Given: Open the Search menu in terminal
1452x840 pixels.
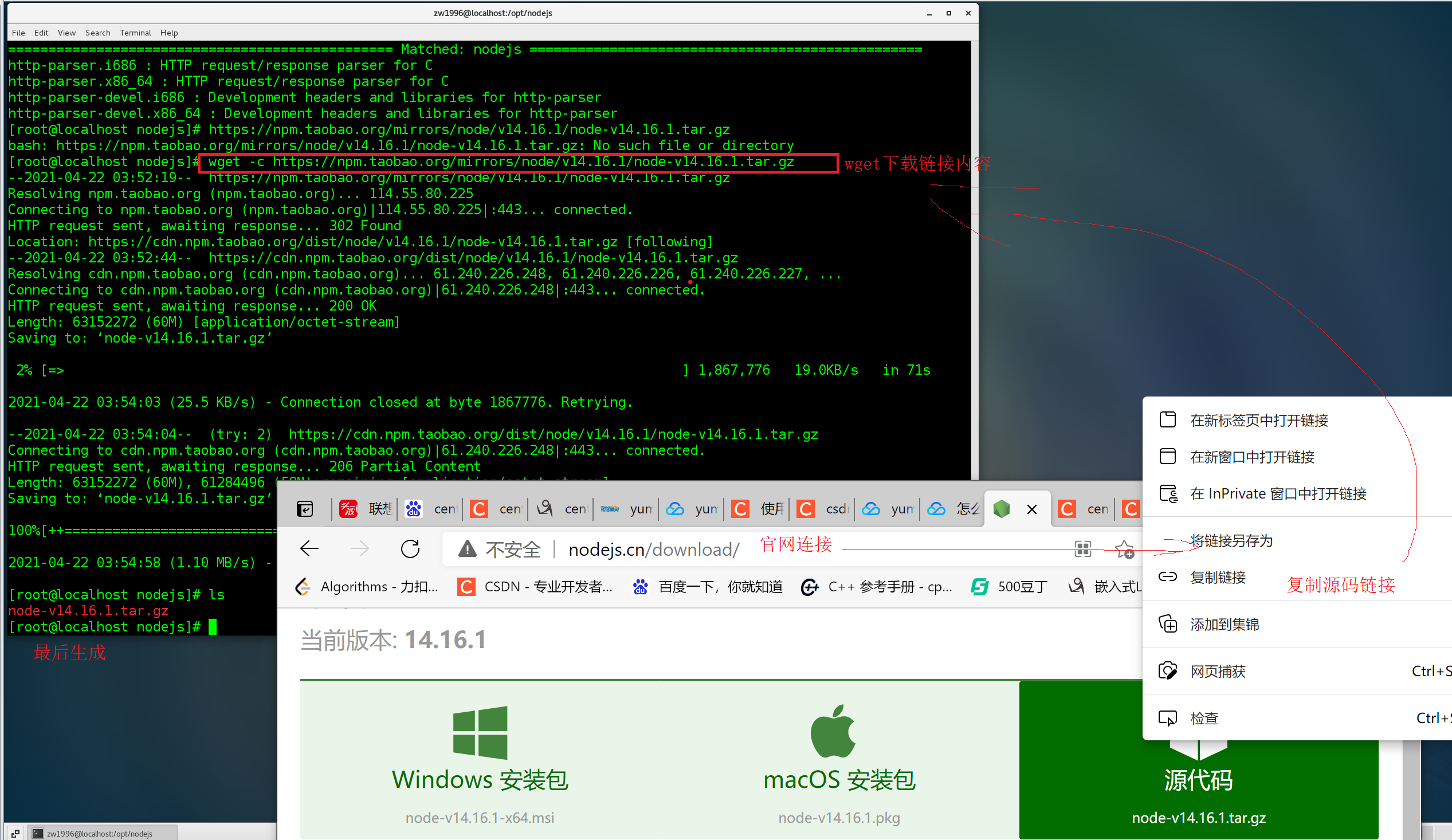Looking at the screenshot, I should (97, 33).
